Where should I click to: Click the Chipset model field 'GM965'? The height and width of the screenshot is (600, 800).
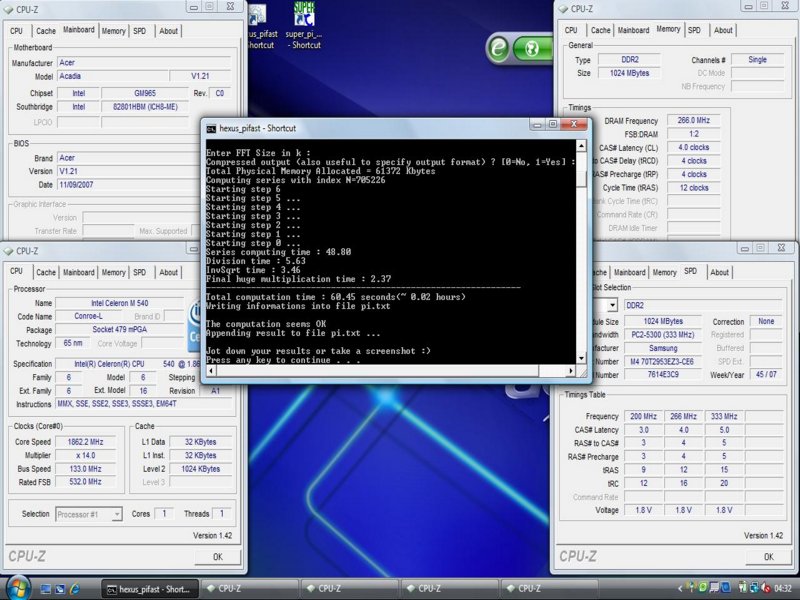point(145,93)
